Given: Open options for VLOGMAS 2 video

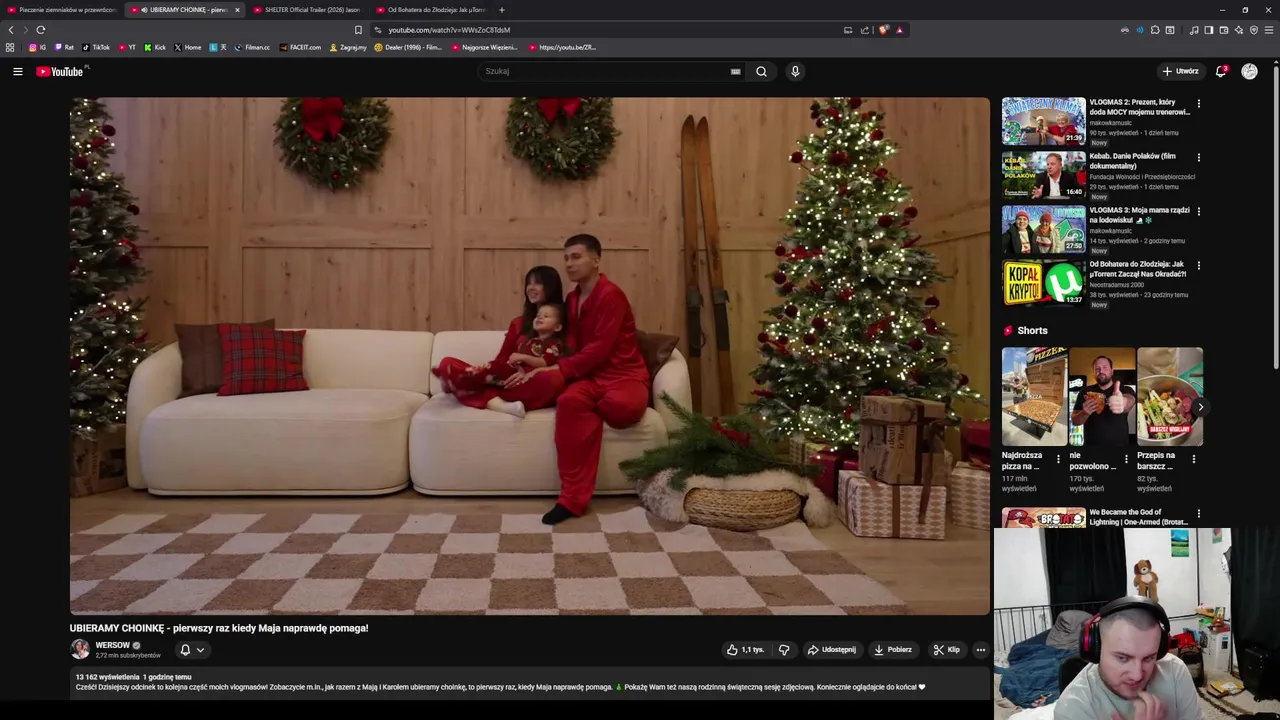Looking at the screenshot, I should tap(1198, 103).
